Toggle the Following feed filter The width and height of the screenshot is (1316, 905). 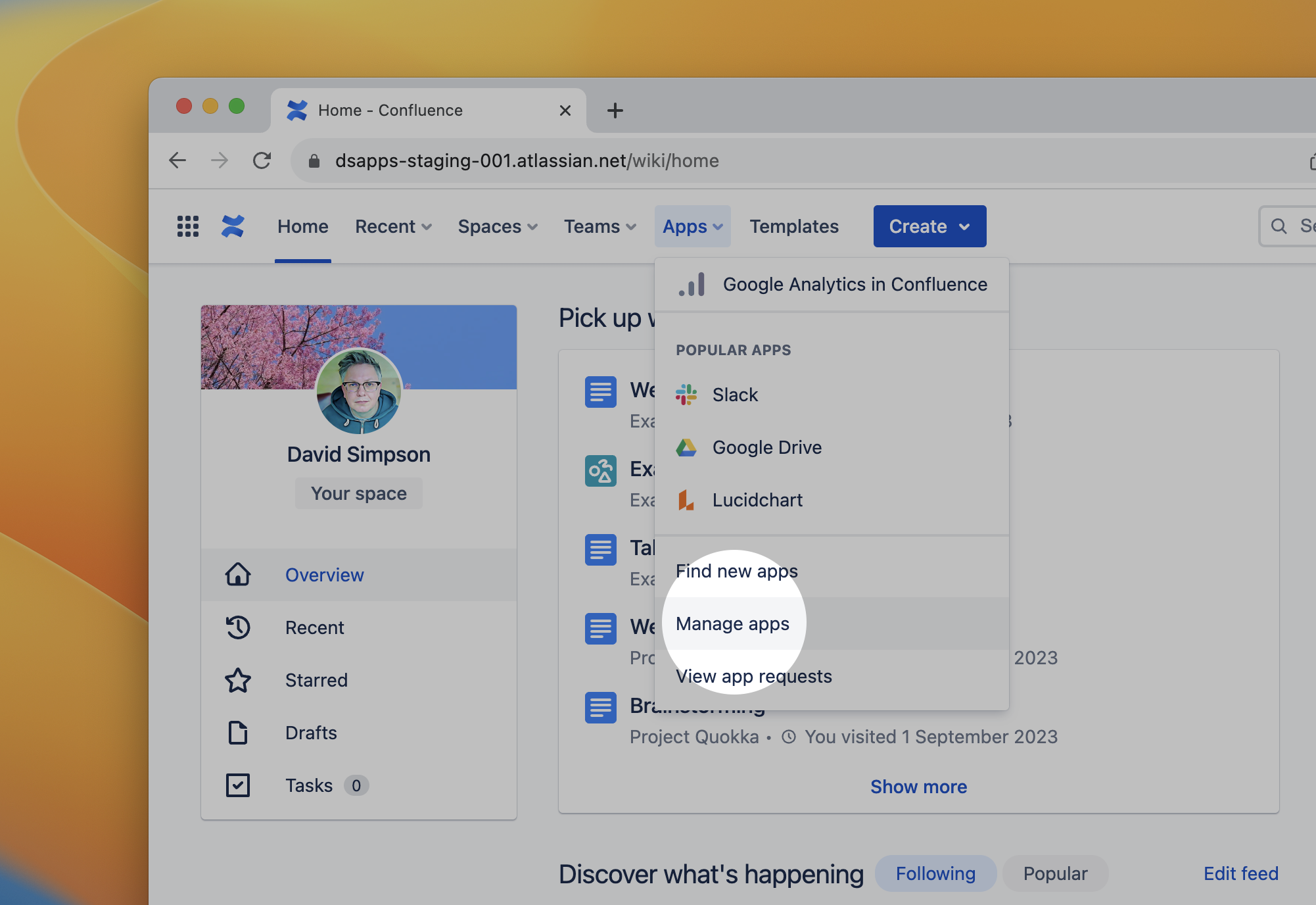point(935,873)
